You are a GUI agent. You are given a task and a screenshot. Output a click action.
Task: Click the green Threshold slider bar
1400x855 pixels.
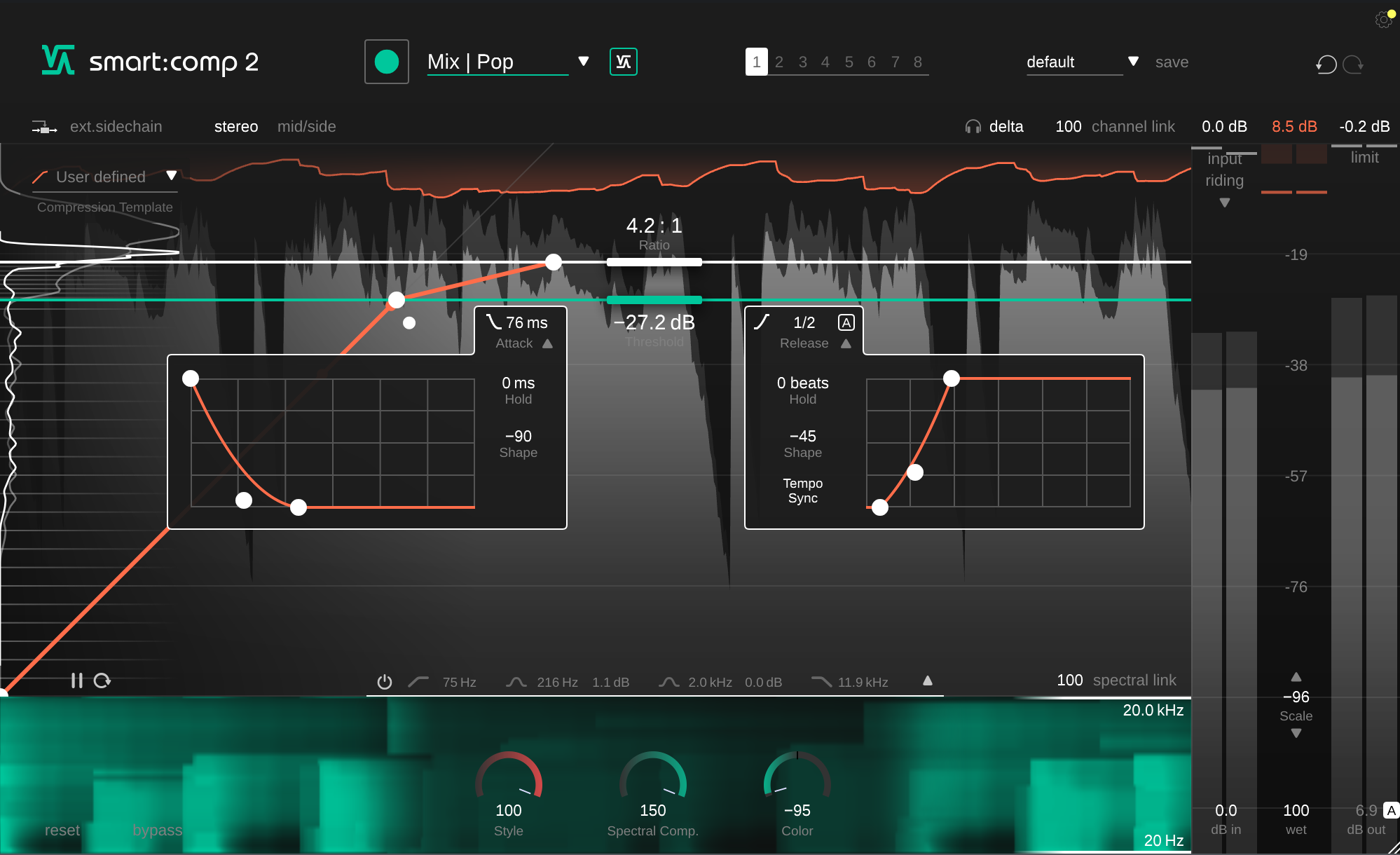(x=654, y=299)
